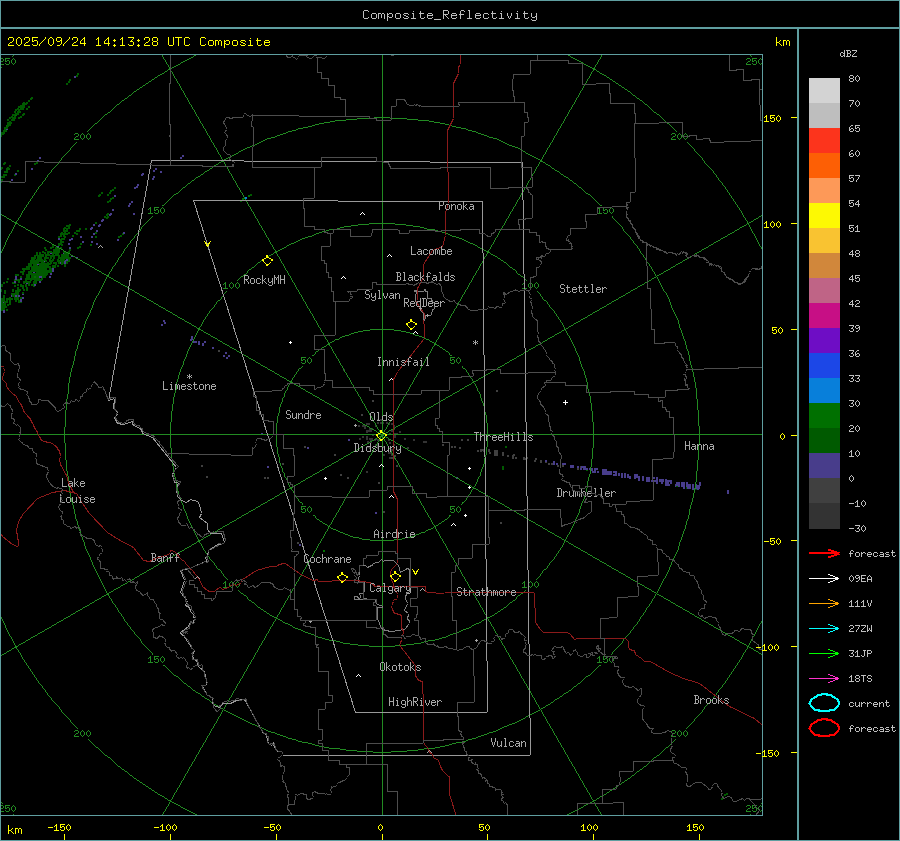Select the yellow diamond marker near Red Deer
900x841 pixels.
[x=411, y=325]
